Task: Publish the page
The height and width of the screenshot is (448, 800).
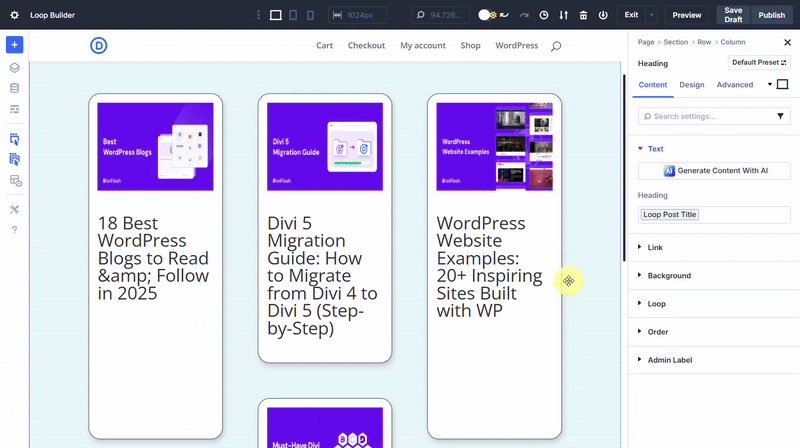Action: coord(771,15)
